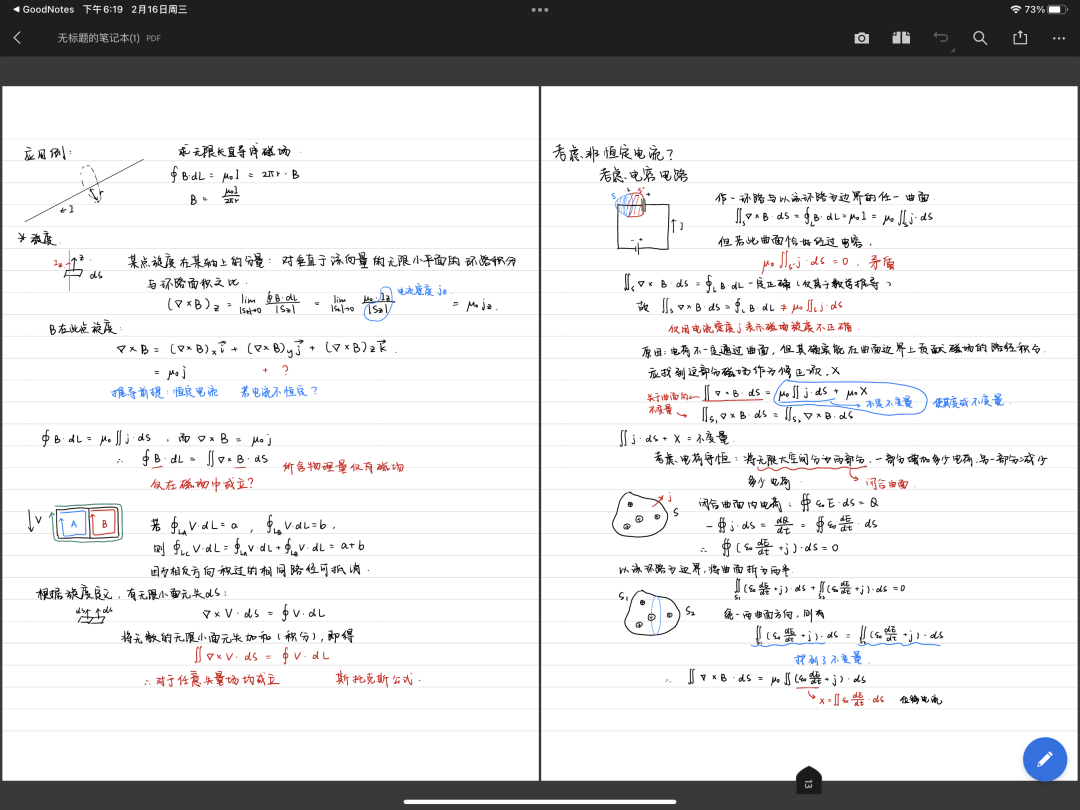Open search with the magnifier icon
Screen dimensions: 1080x810
tap(980, 38)
